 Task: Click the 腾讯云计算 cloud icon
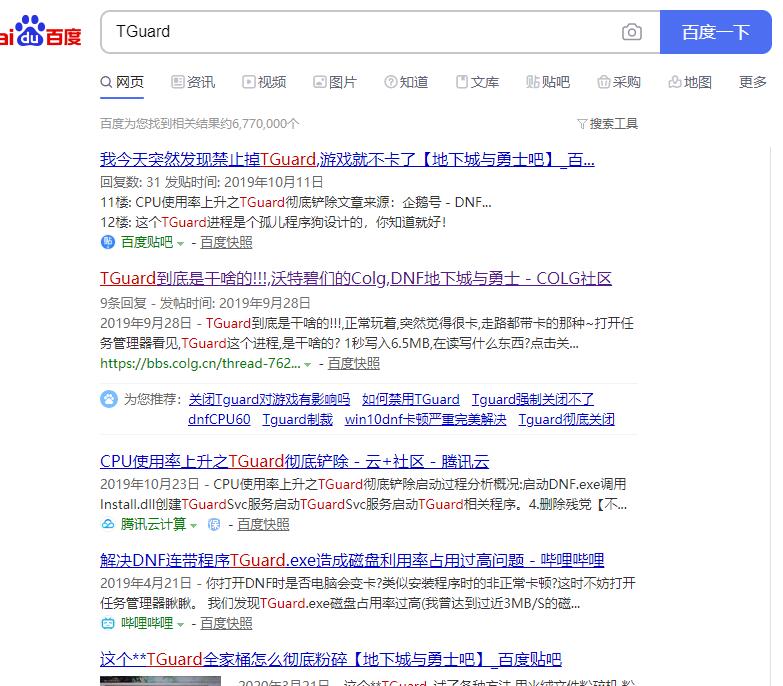click(x=108, y=524)
